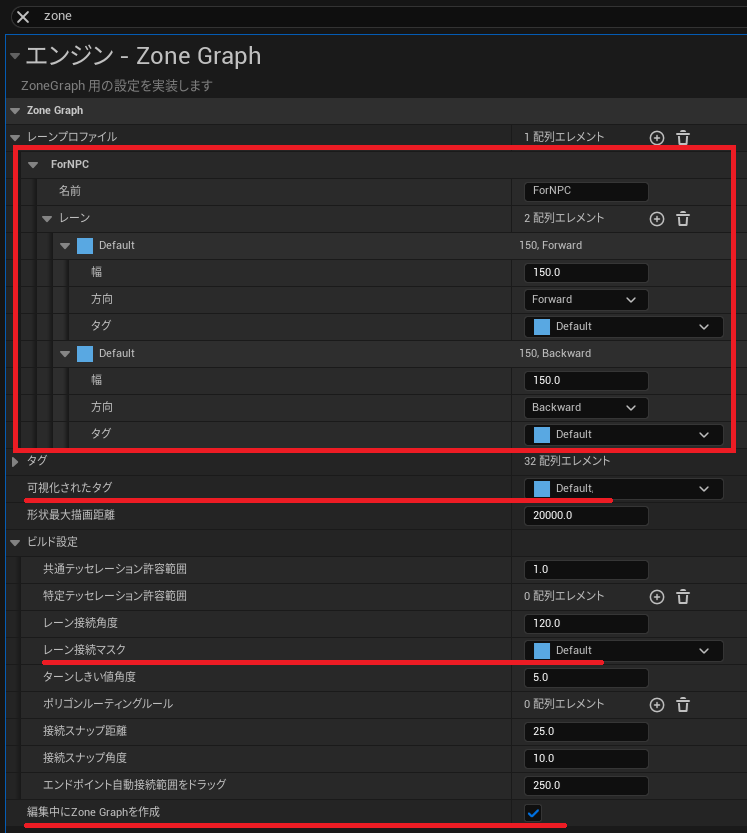Collapse the エンジン - Zone Graph section
Screen dimensions: 747x833
(15, 56)
